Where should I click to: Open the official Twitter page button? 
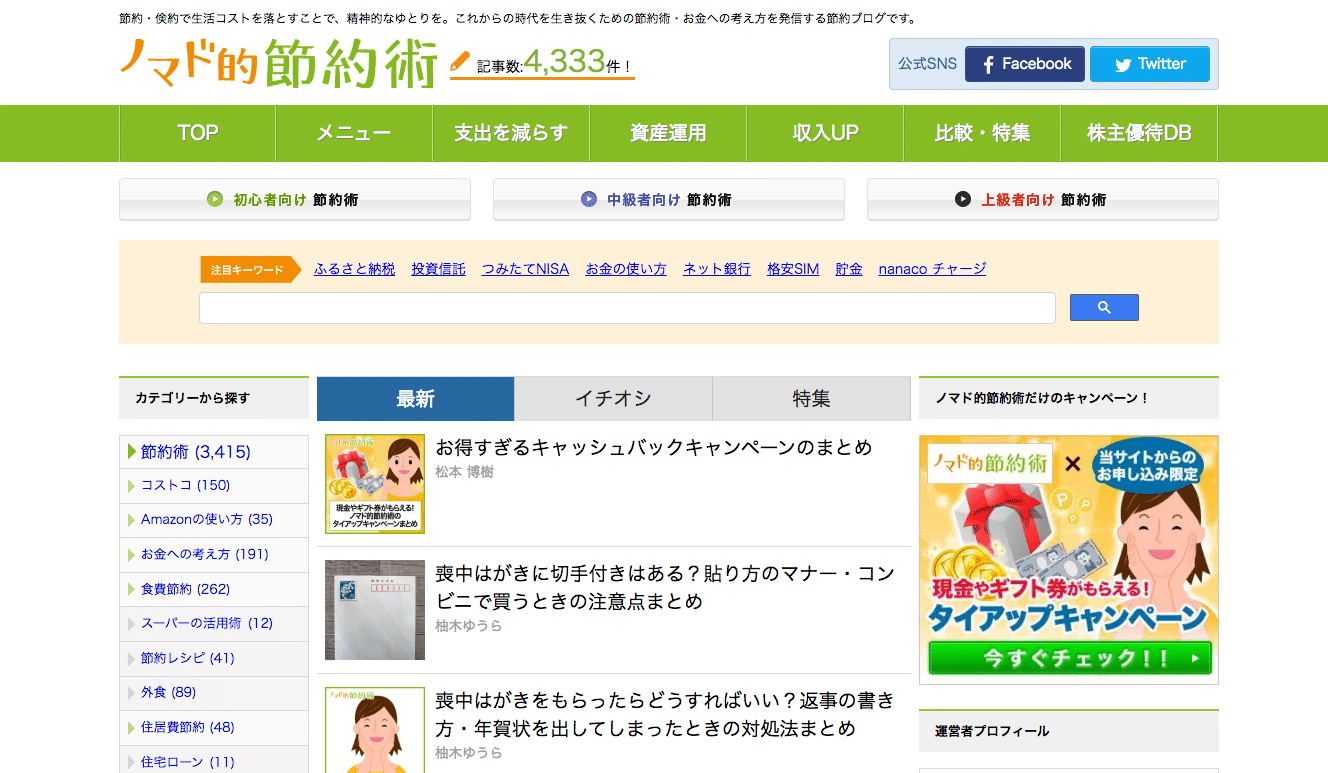tap(1150, 64)
